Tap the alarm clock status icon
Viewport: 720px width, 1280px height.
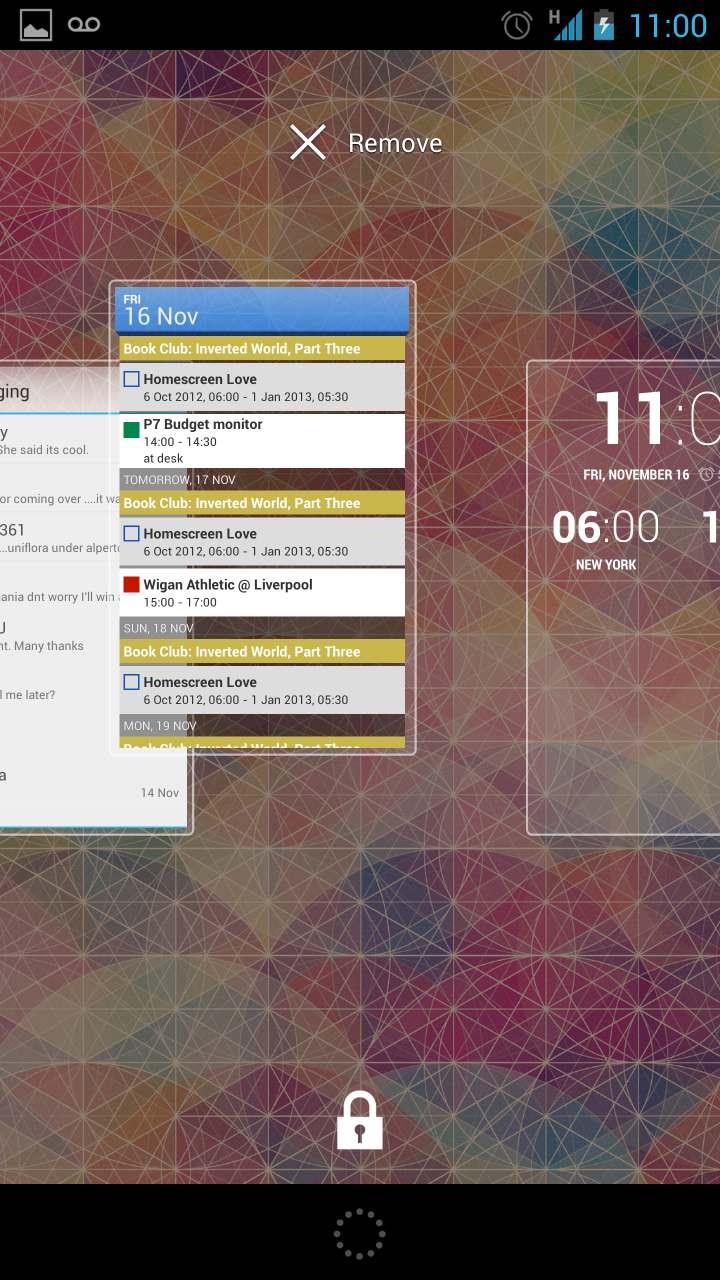pyautogui.click(x=517, y=25)
